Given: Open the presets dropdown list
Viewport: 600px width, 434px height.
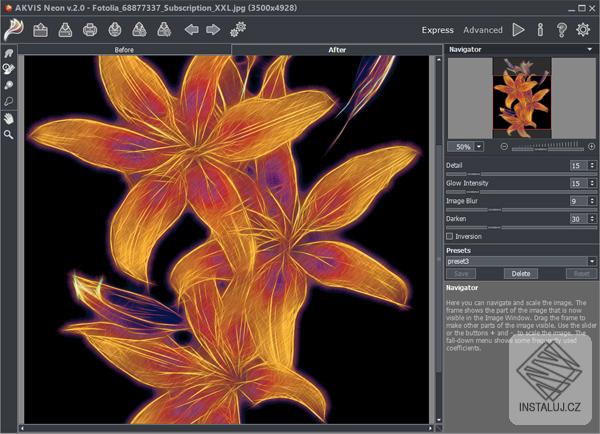Looking at the screenshot, I should coord(592,261).
